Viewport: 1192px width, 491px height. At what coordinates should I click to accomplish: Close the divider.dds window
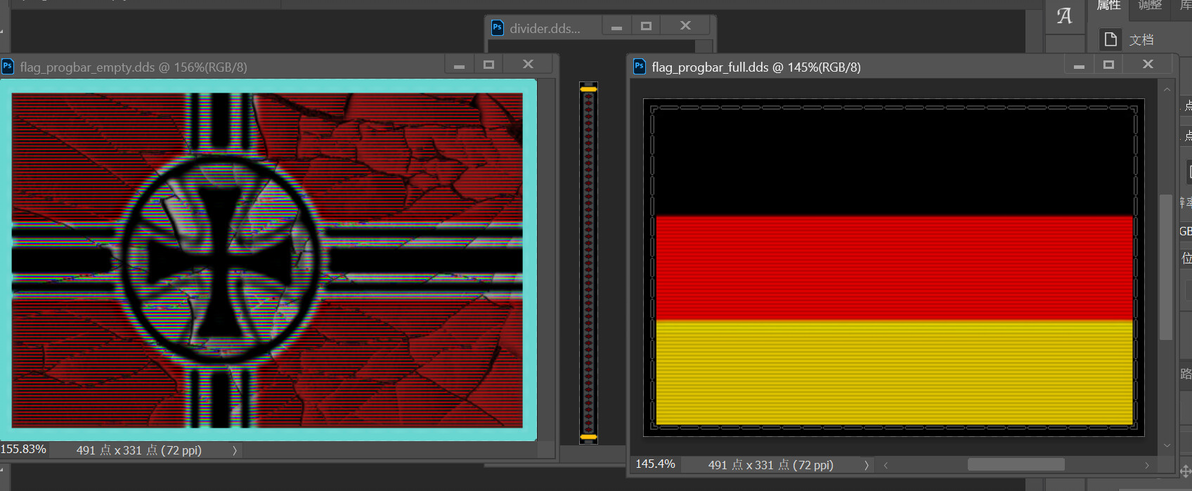click(x=685, y=26)
